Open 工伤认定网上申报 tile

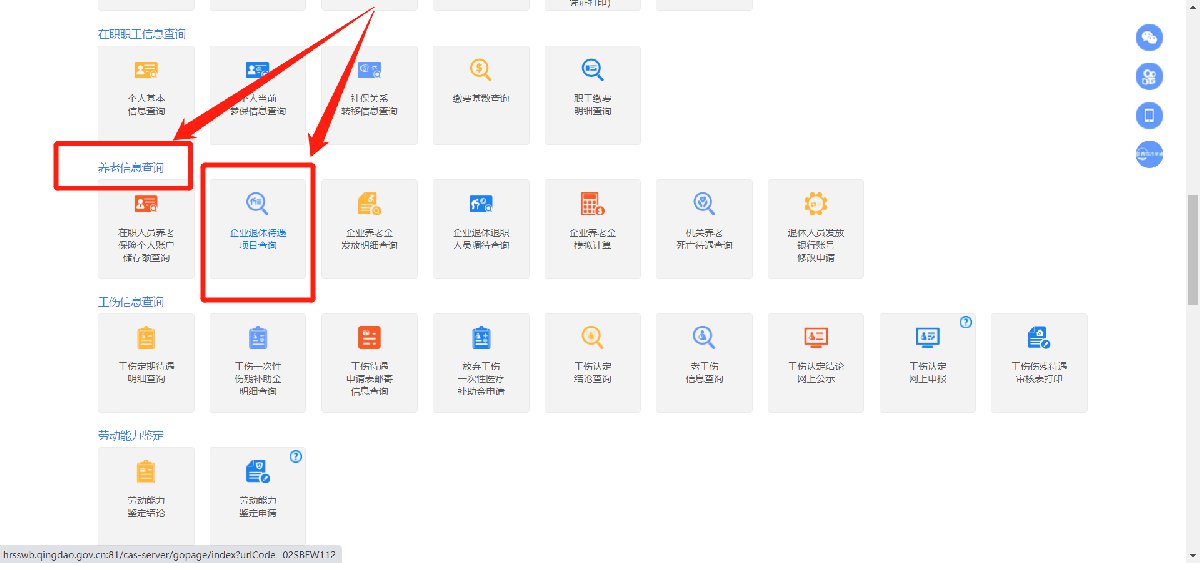click(927, 362)
